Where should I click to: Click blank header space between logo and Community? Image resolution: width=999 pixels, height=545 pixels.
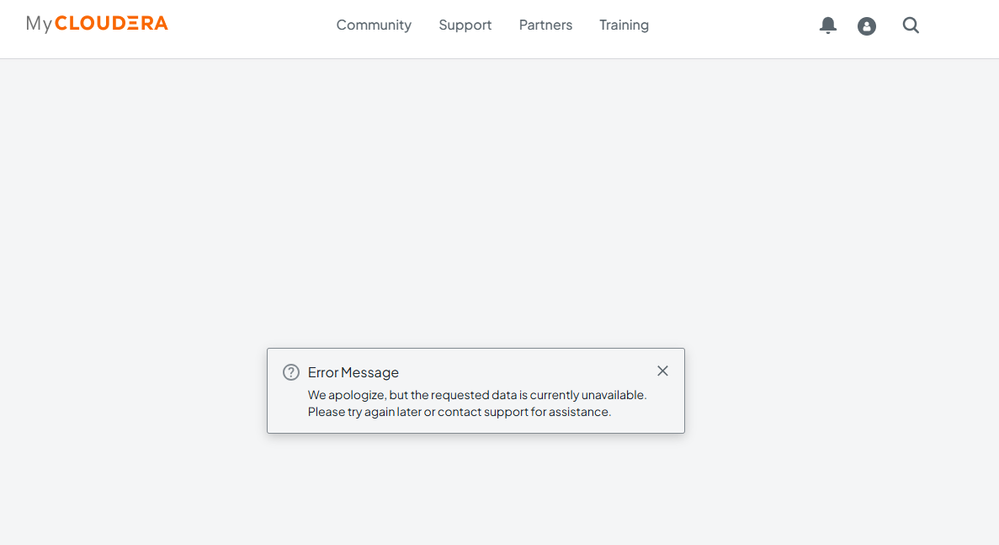pyautogui.click(x=250, y=26)
